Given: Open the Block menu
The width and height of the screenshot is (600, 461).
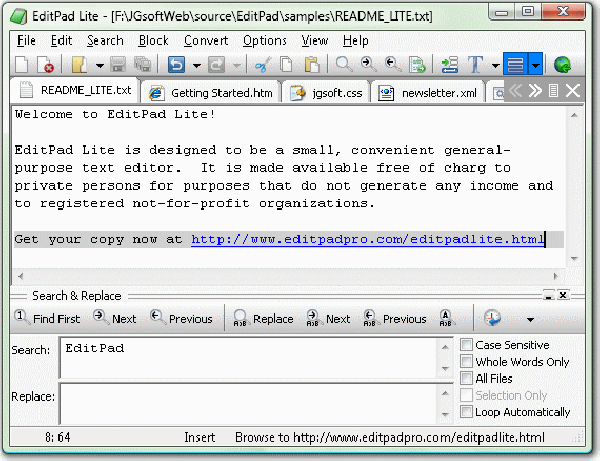Looking at the screenshot, I should point(153,41).
